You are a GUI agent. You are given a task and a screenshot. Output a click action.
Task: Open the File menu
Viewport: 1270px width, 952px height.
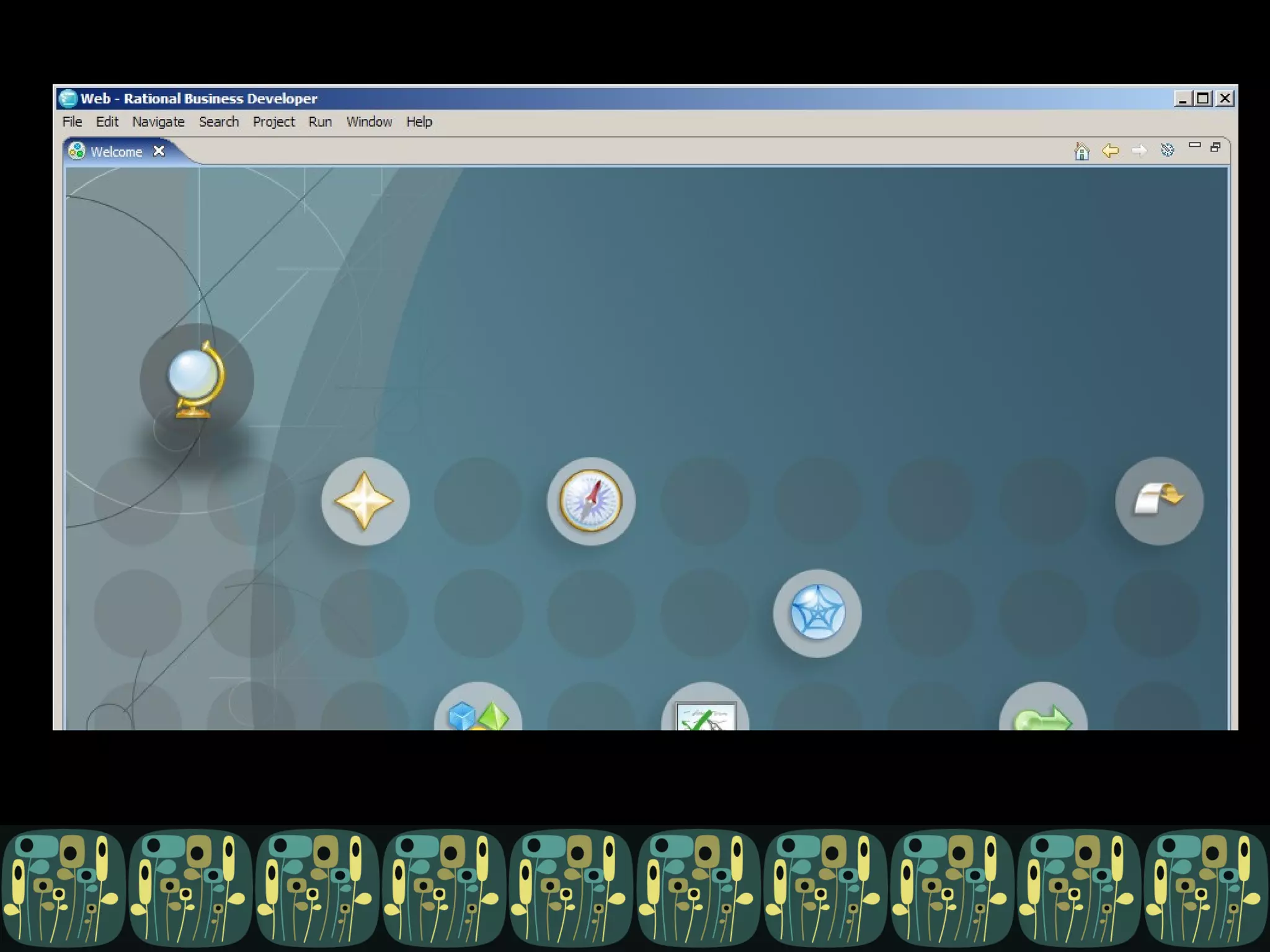[72, 122]
